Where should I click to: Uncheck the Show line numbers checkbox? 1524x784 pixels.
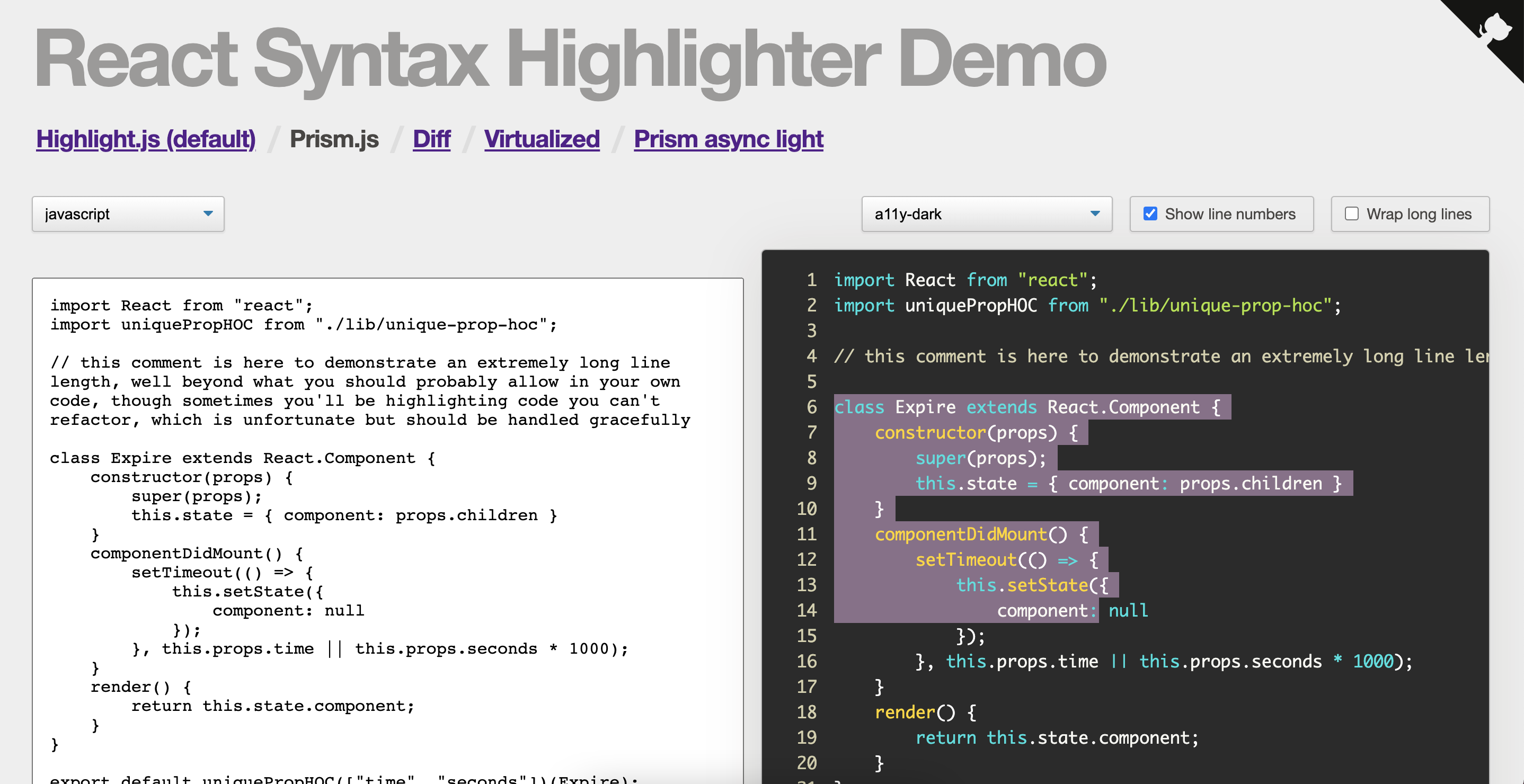click(x=1150, y=213)
